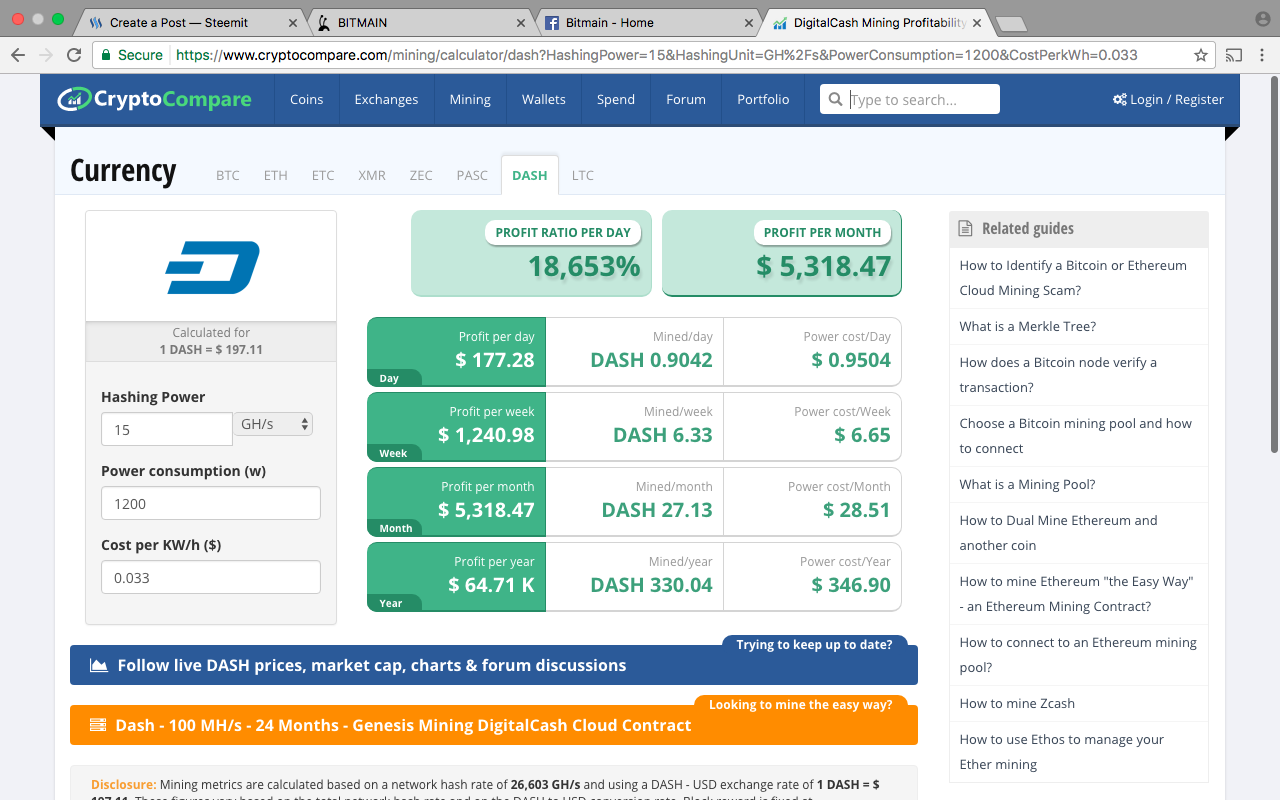The width and height of the screenshot is (1280, 800).
Task: Open Genesis Mining DigitalCash Cloud Contract banner
Action: click(494, 725)
